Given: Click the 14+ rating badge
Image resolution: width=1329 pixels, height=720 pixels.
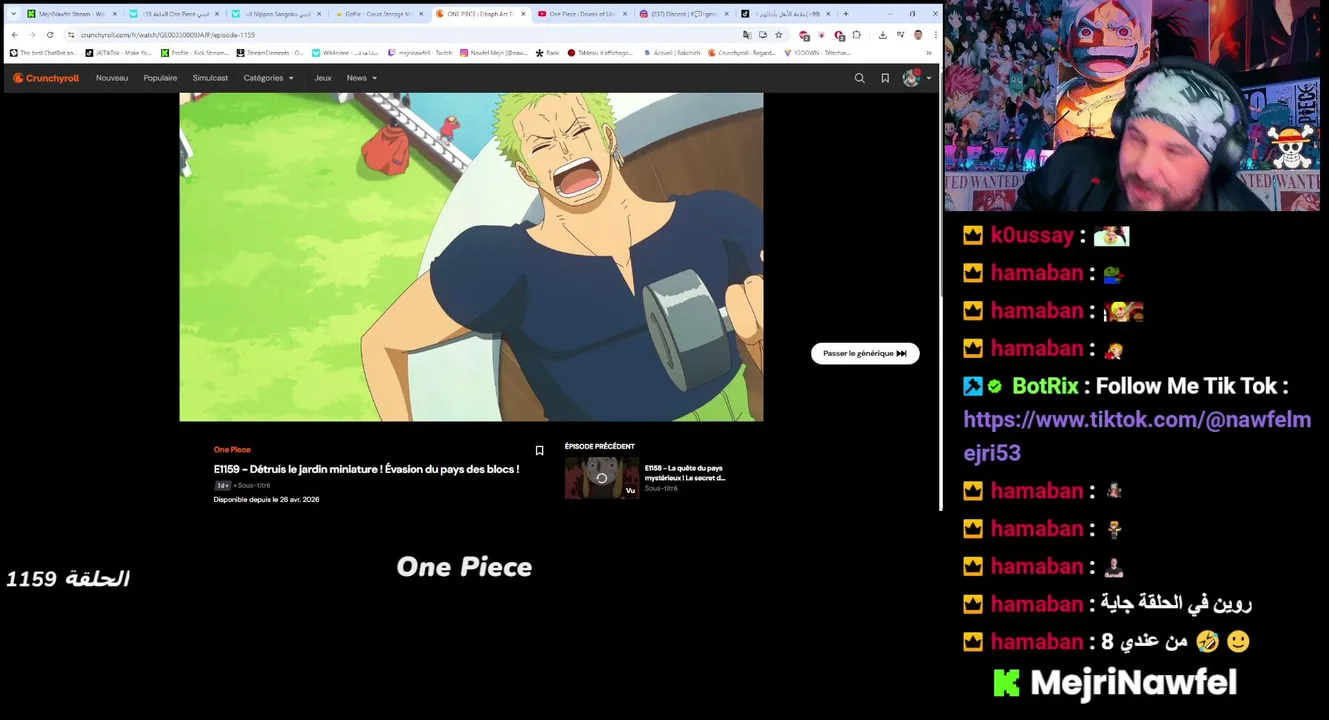Looking at the screenshot, I should (x=222, y=486).
